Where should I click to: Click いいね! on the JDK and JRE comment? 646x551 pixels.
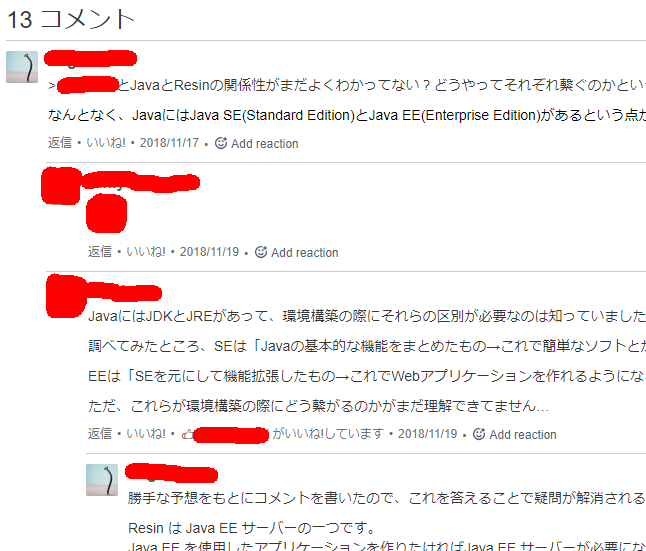(146, 434)
